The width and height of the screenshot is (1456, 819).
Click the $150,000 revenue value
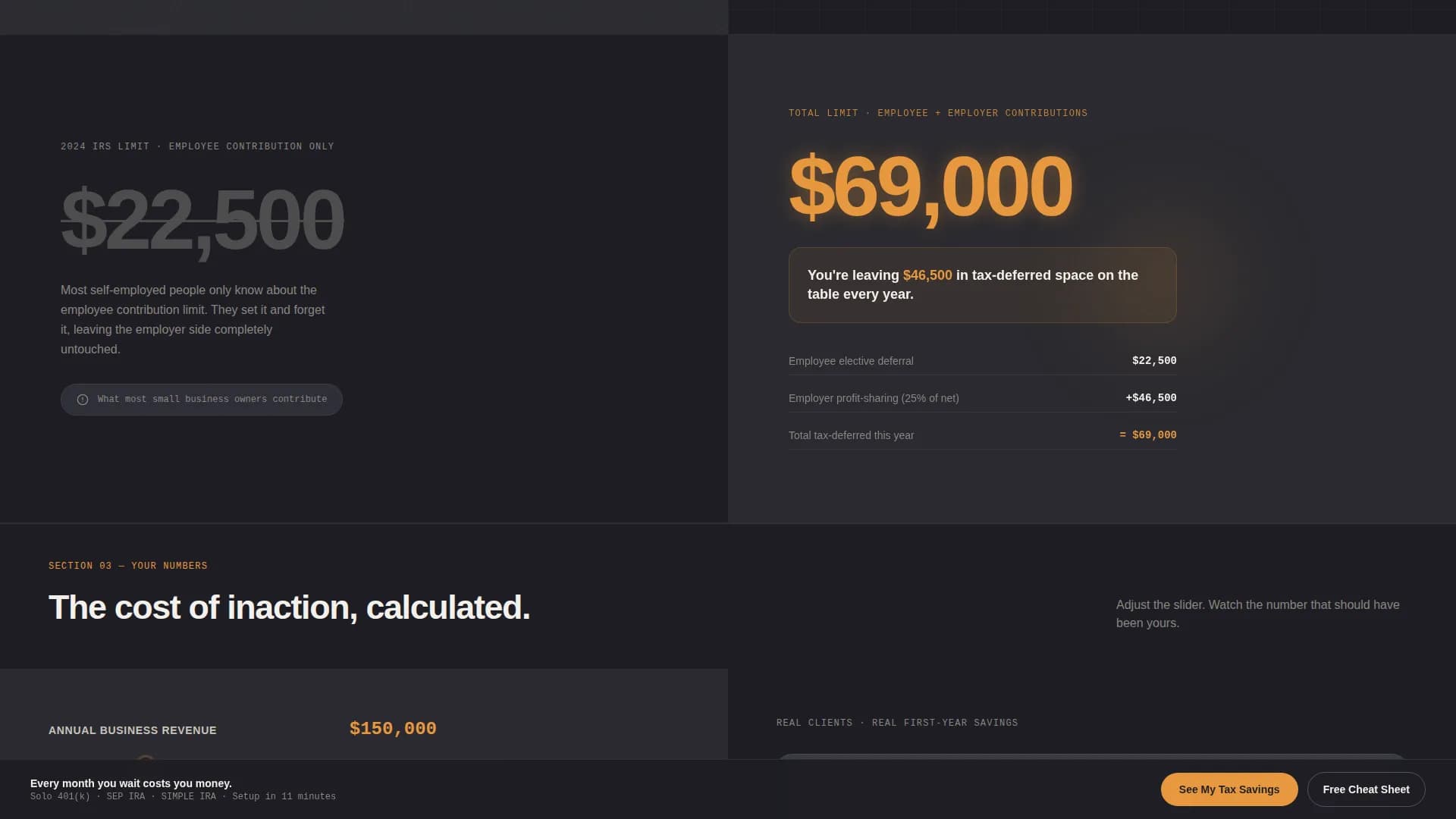(392, 728)
